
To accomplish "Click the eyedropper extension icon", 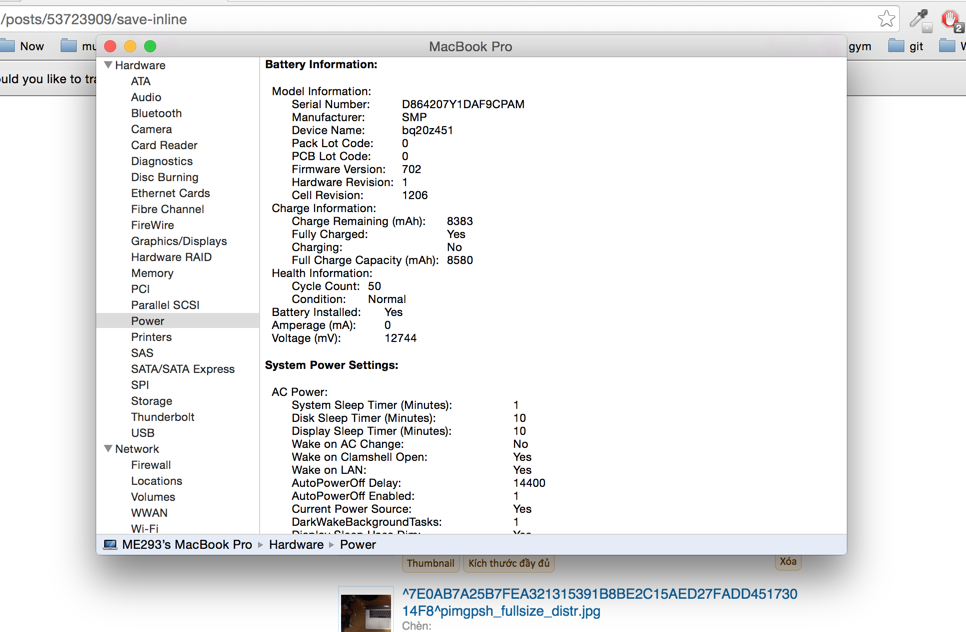I will click(x=919, y=19).
